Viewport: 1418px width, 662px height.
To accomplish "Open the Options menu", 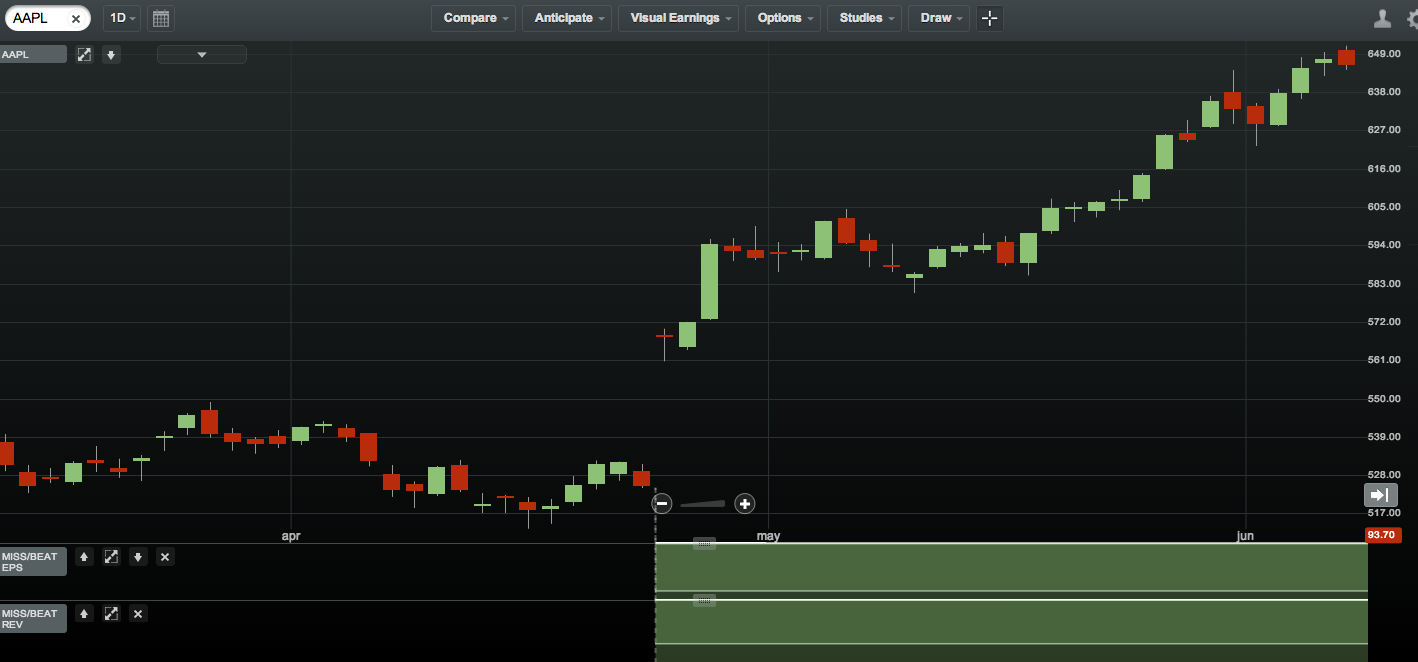I will [783, 18].
